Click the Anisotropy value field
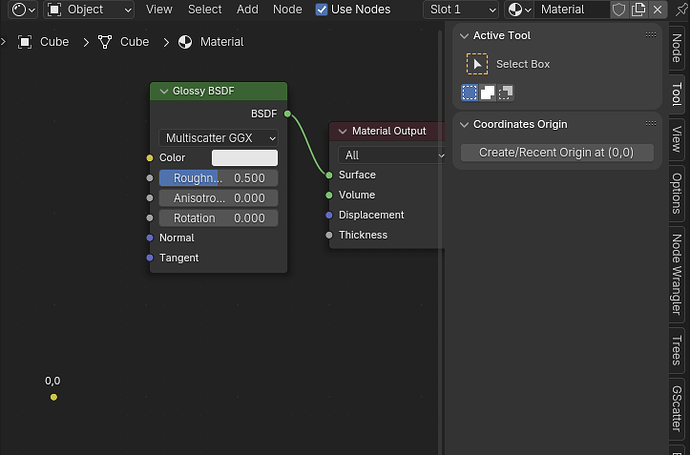The image size is (690, 455). pyautogui.click(x=218, y=198)
